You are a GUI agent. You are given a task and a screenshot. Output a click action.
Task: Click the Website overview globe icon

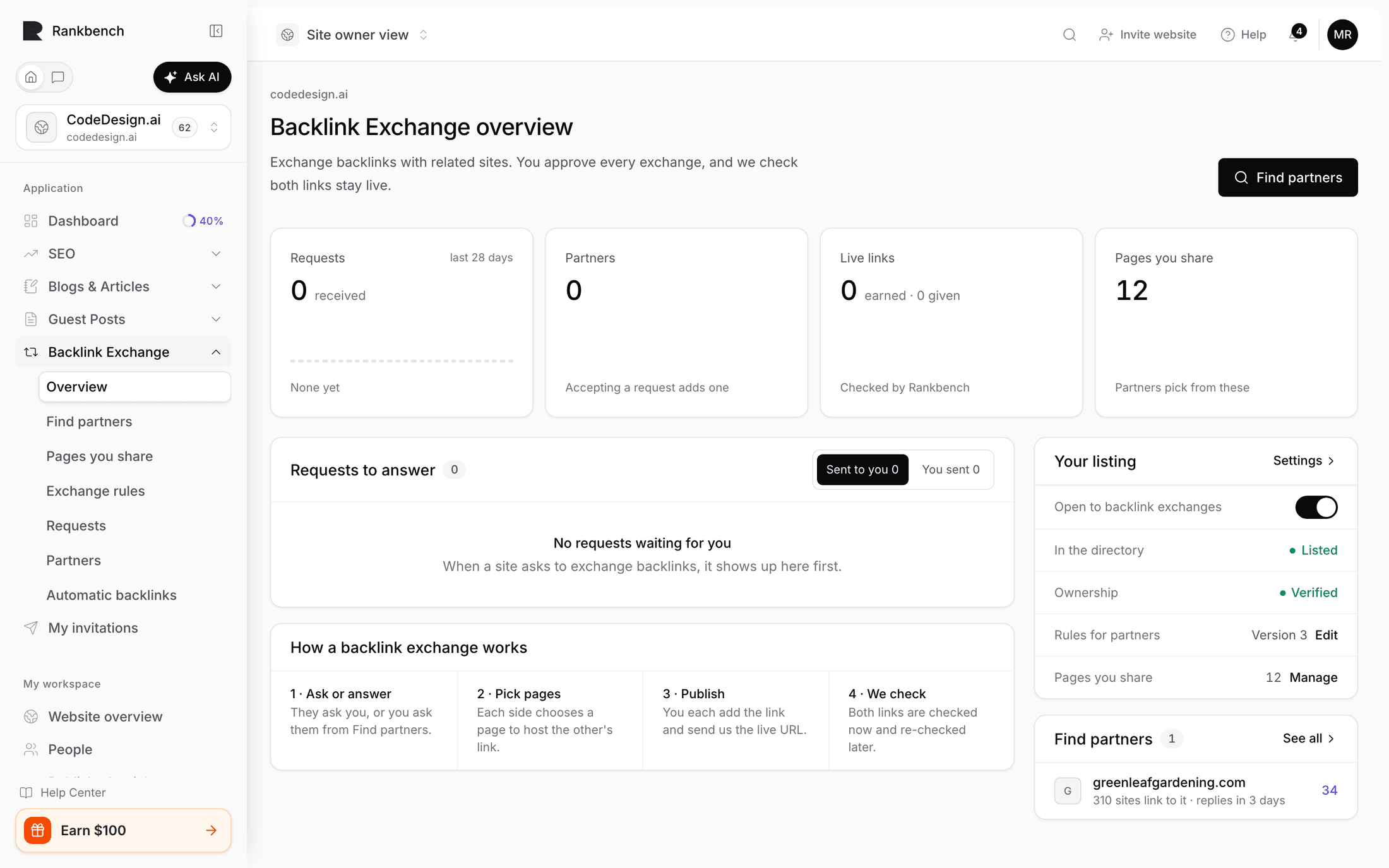click(31, 717)
